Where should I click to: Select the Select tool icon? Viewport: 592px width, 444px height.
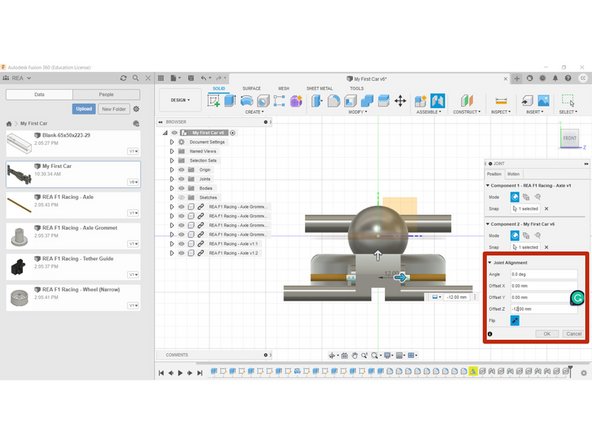pyautogui.click(x=568, y=101)
